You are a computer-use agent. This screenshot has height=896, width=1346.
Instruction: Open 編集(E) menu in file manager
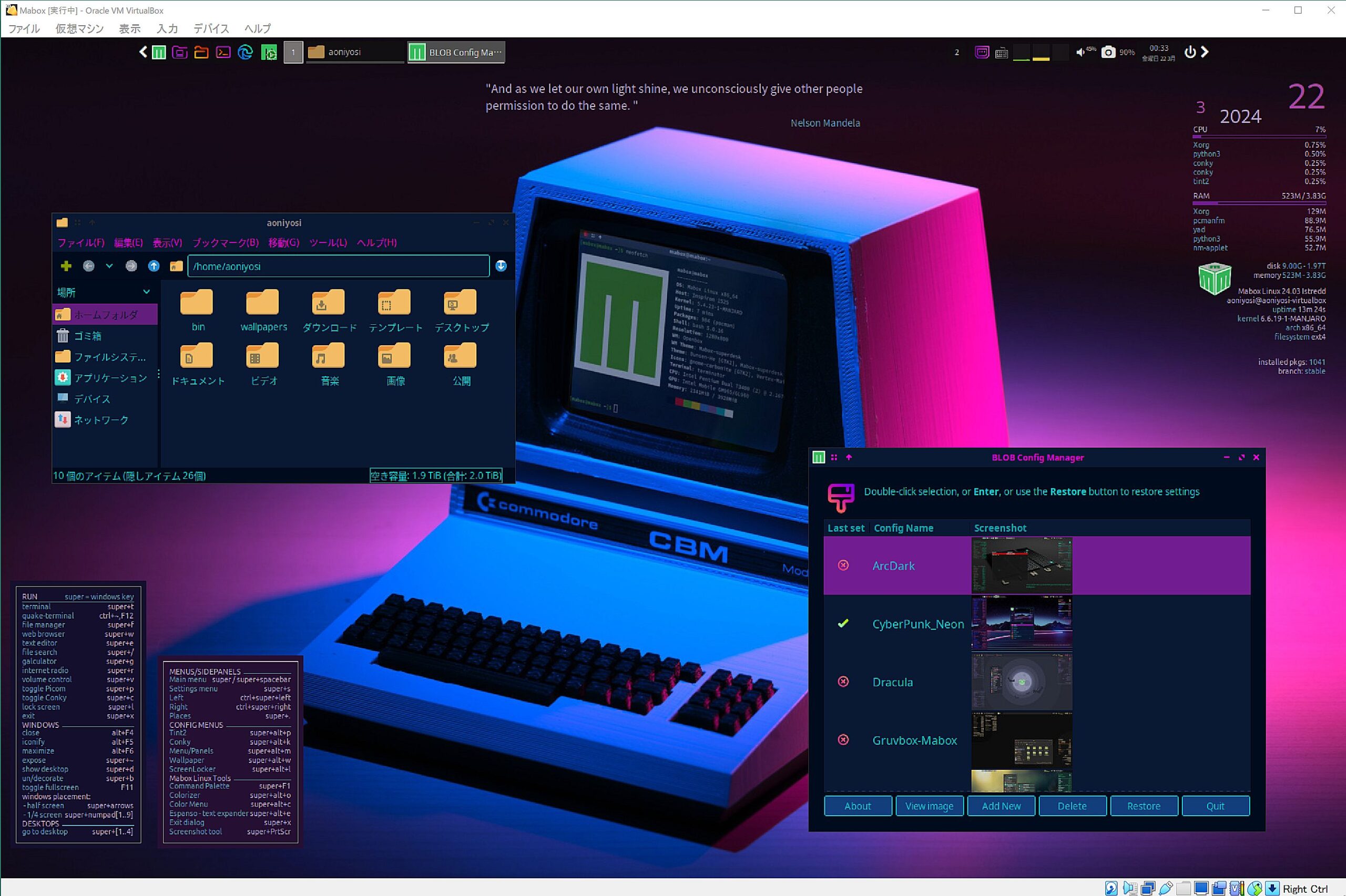click(128, 242)
